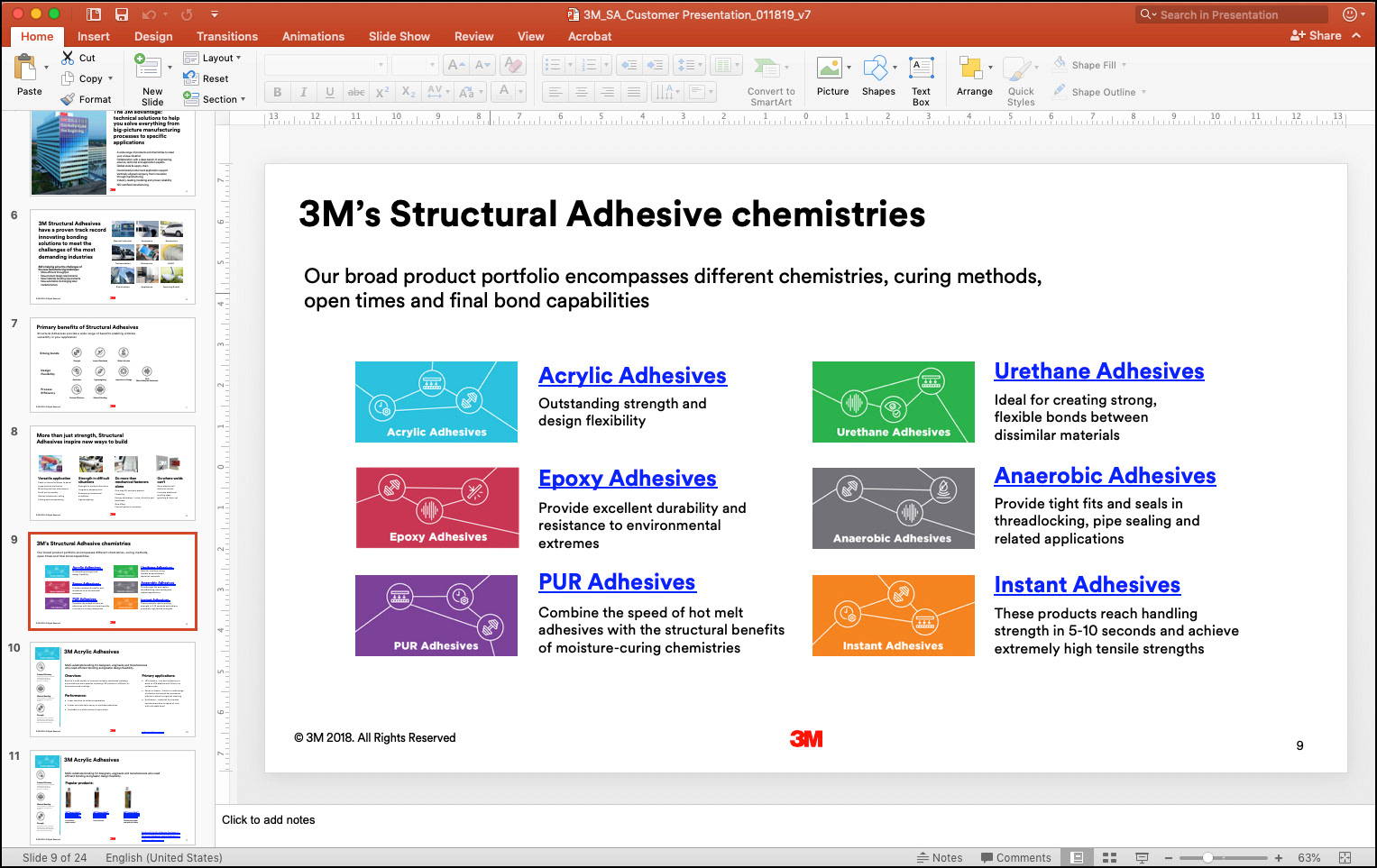
Task: Start the slide show from the status bar
Action: (1142, 857)
